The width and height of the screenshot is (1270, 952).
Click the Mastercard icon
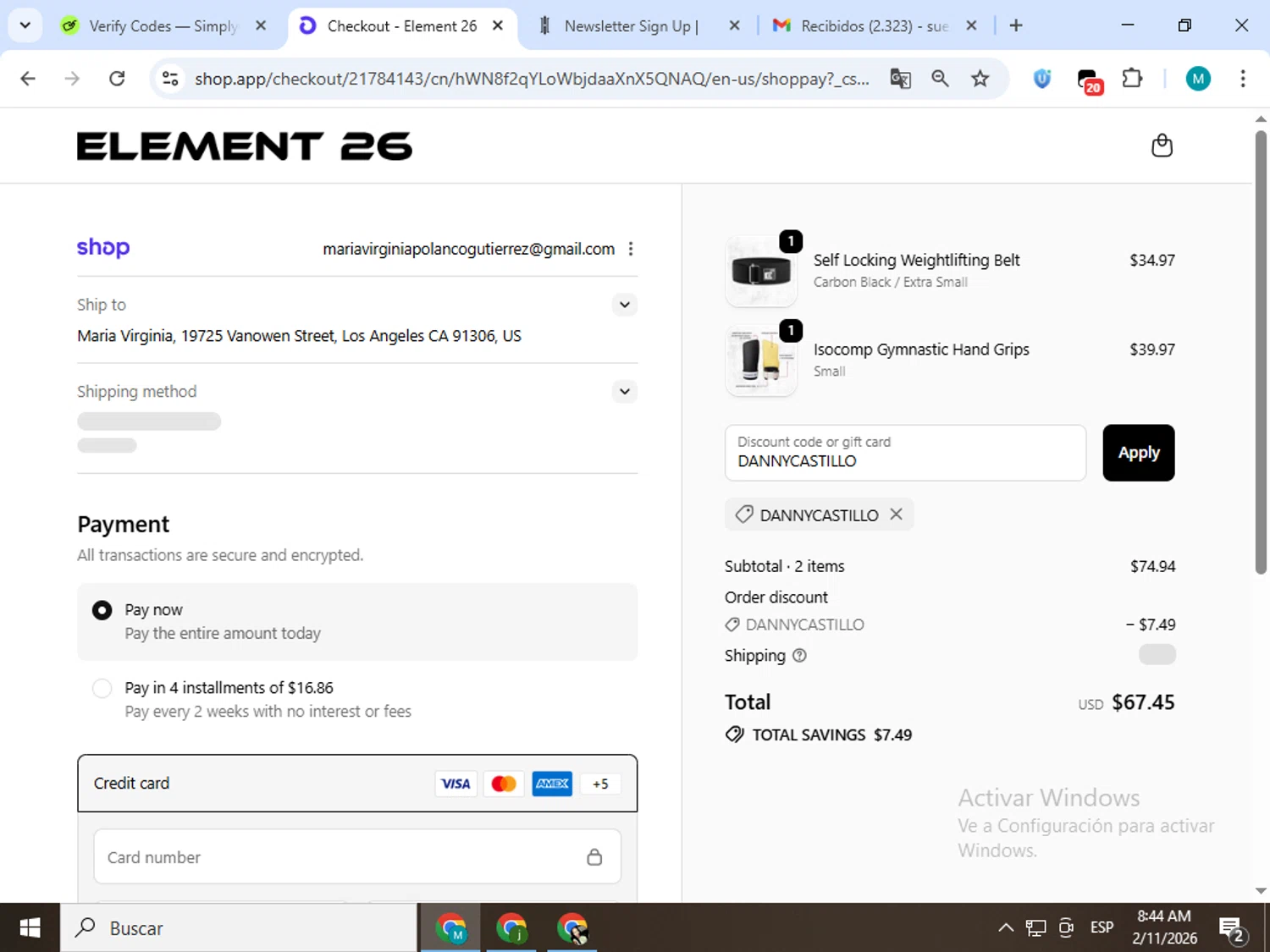point(504,784)
